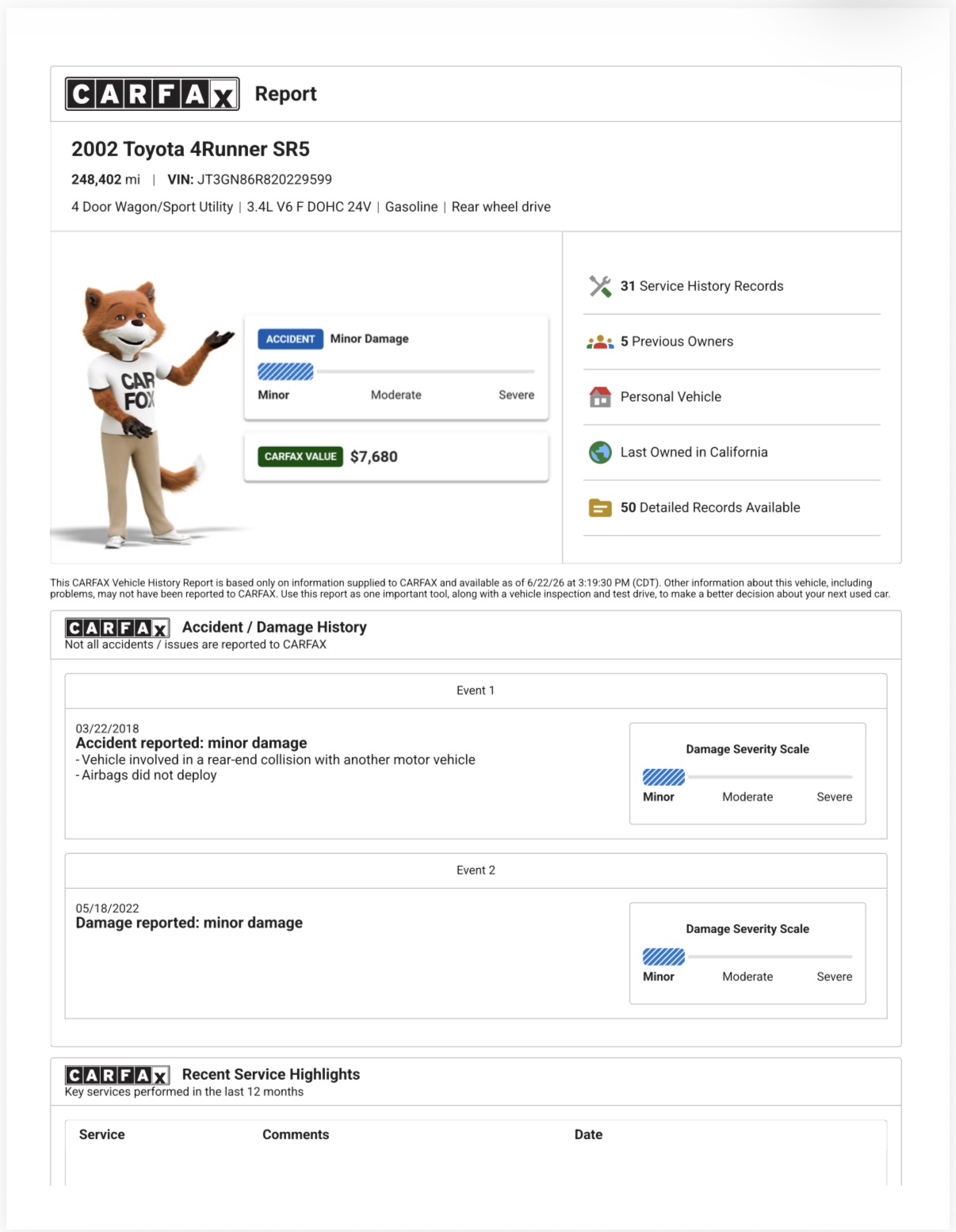Click the CARFAX logo in the report header

tap(152, 94)
